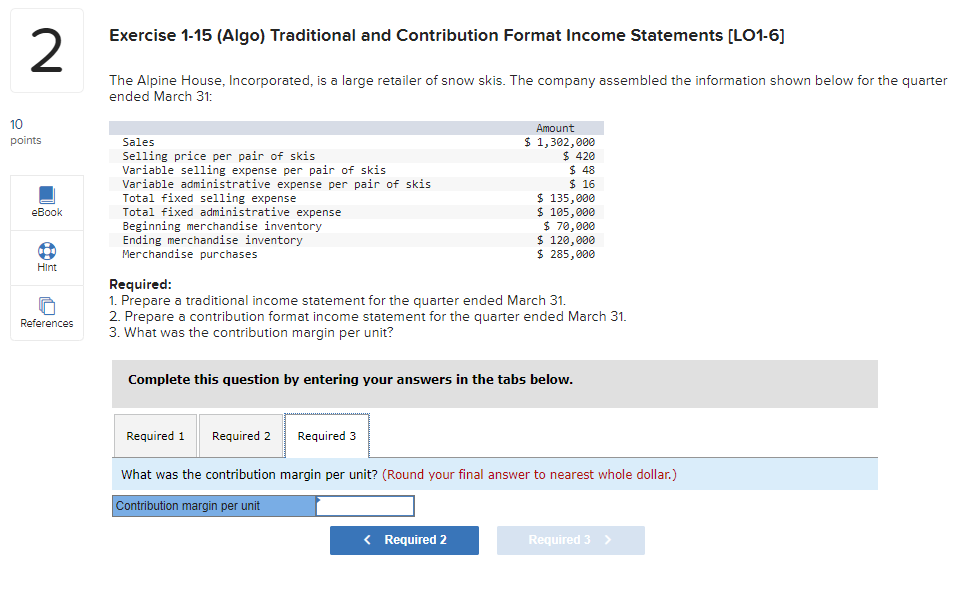Image resolution: width=963 pixels, height=611 pixels.
Task: Click the $ 105,000 fixed administrative value
Action: 566,212
